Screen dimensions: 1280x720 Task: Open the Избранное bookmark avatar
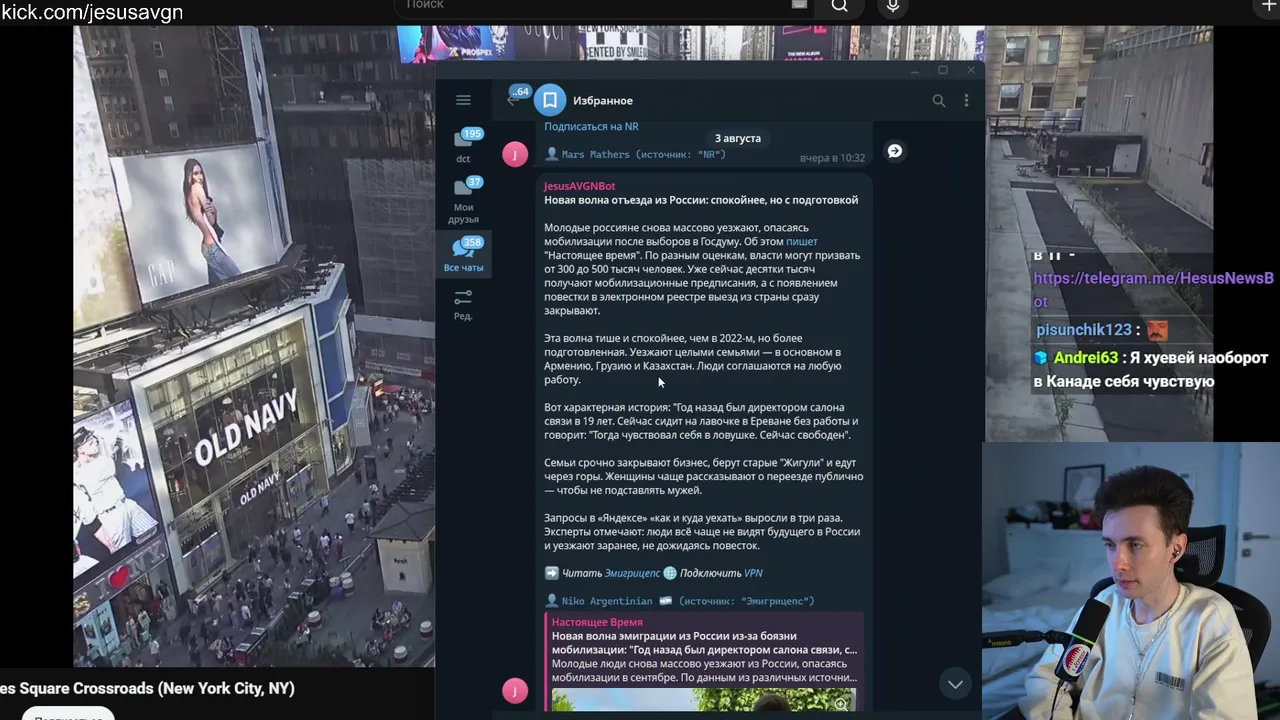tap(550, 100)
